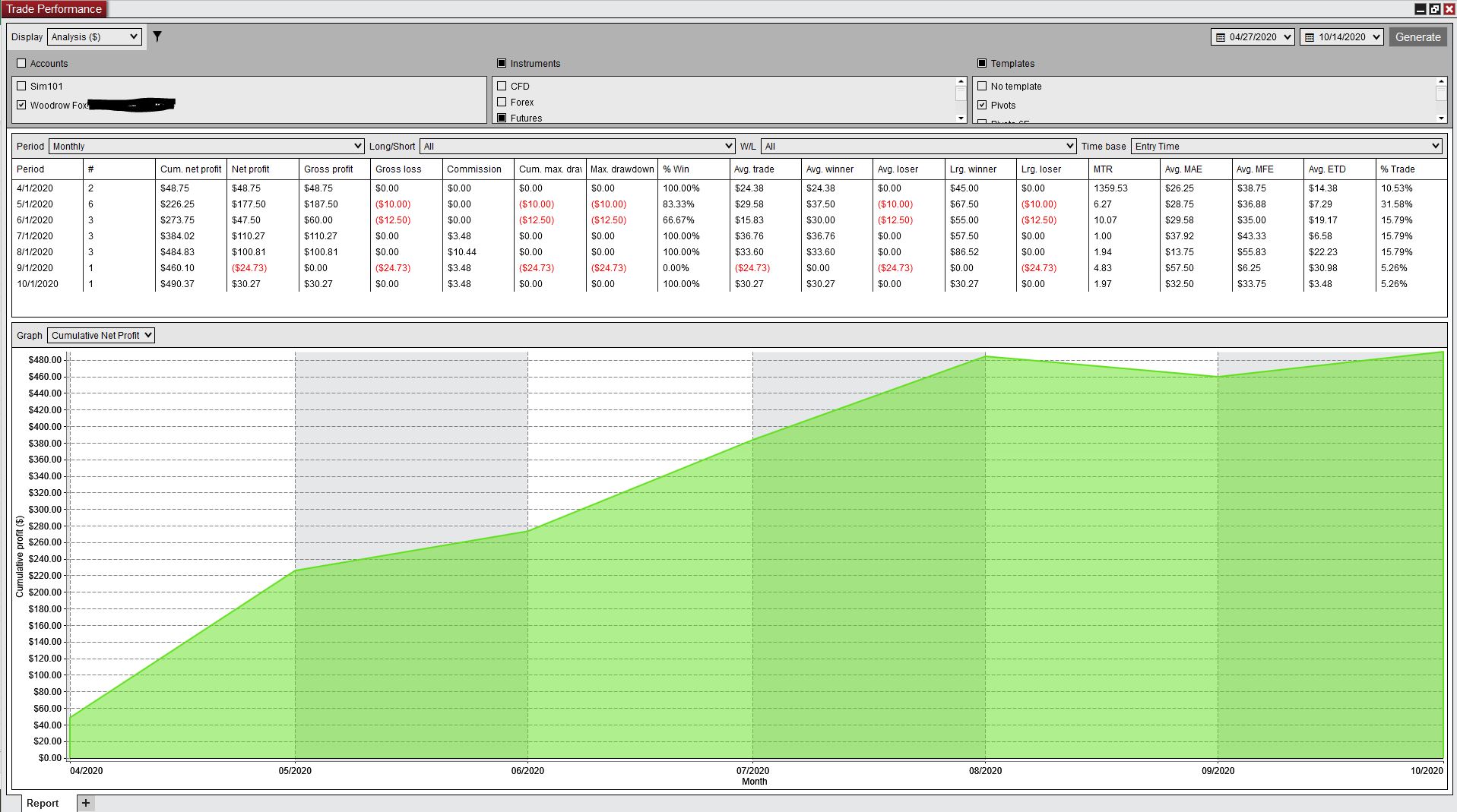Click the 1359.53 MTR value

tap(1110, 188)
